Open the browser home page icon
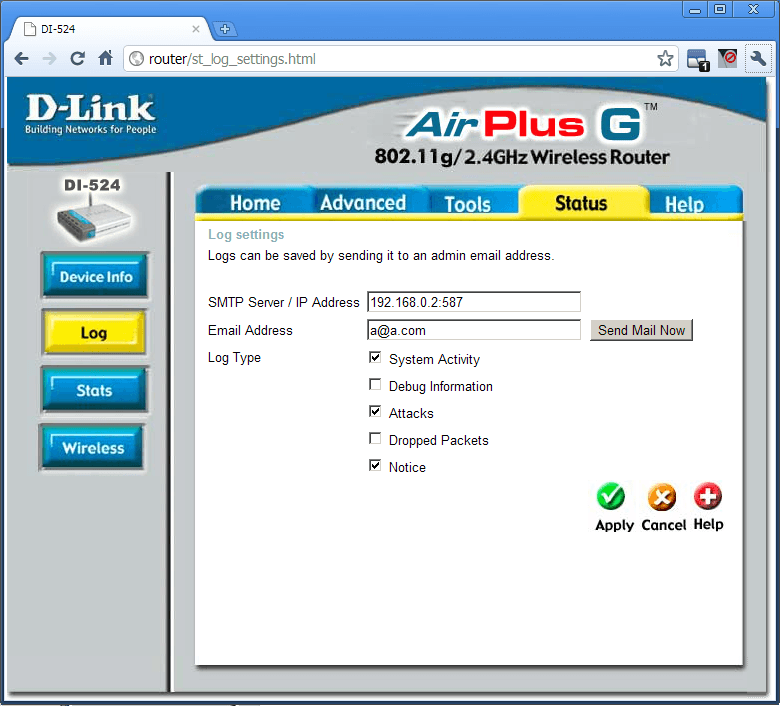This screenshot has height=706, width=780. click(105, 58)
